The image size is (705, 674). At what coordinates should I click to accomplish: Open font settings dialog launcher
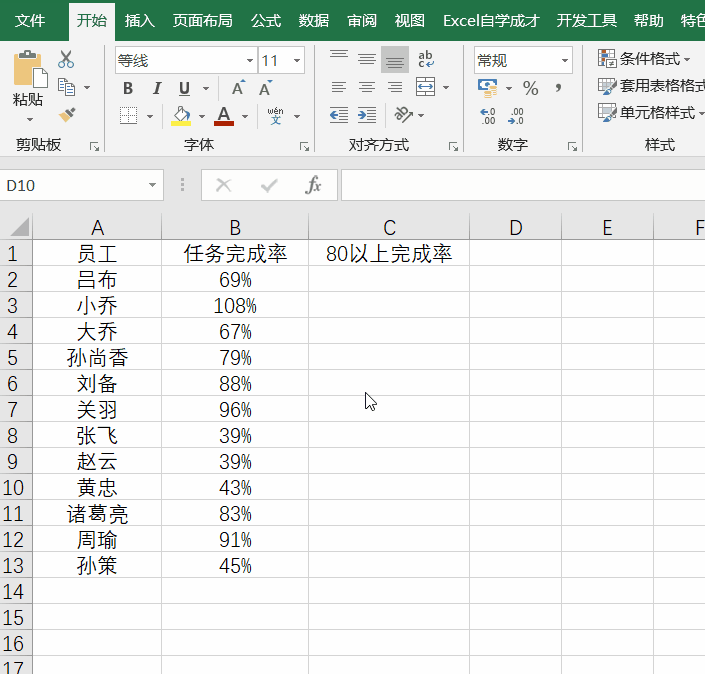click(304, 146)
